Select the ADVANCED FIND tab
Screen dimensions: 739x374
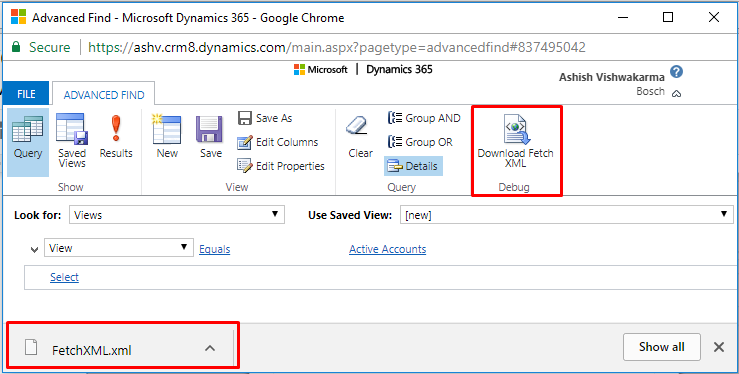pos(104,95)
